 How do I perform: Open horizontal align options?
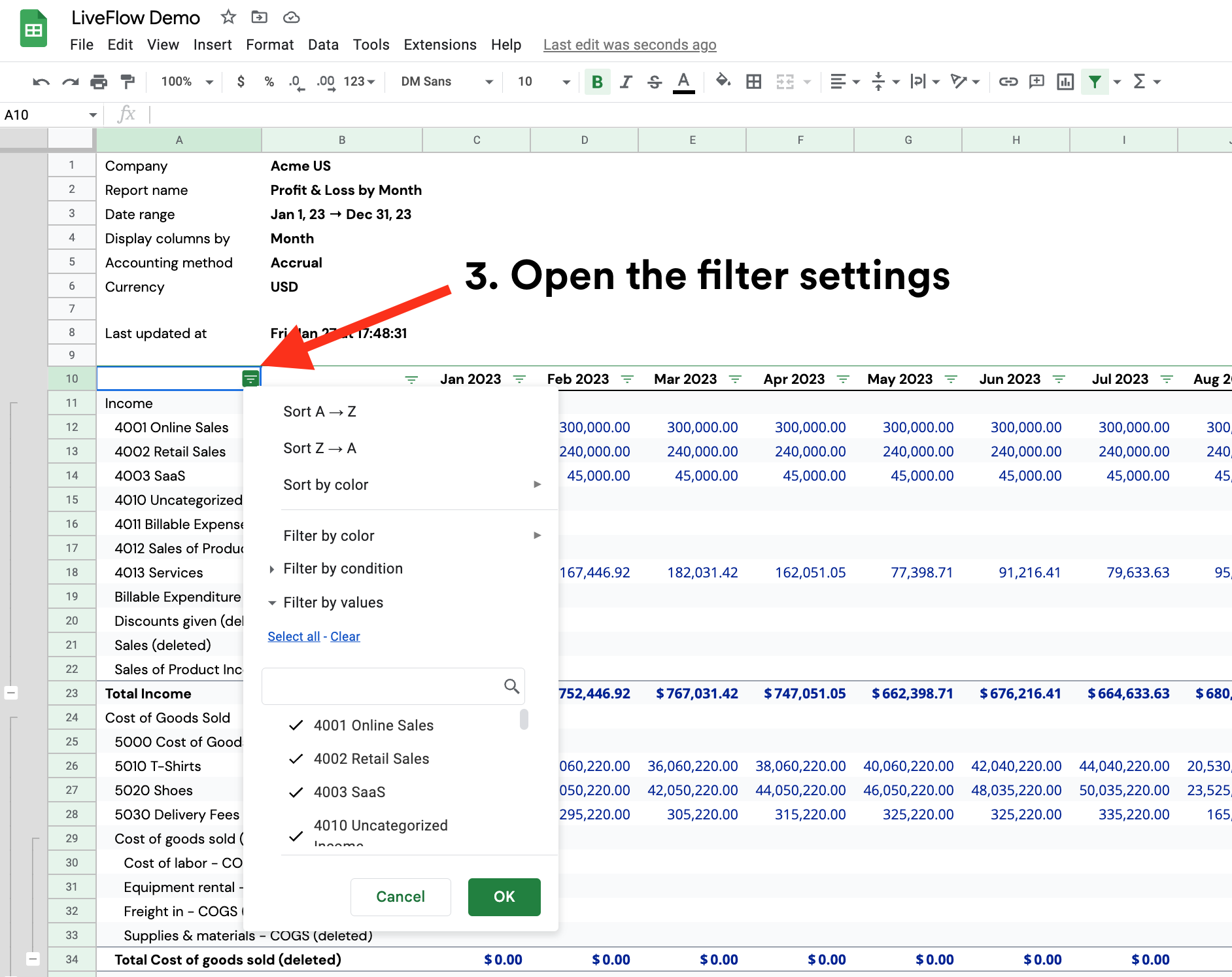pos(844,82)
